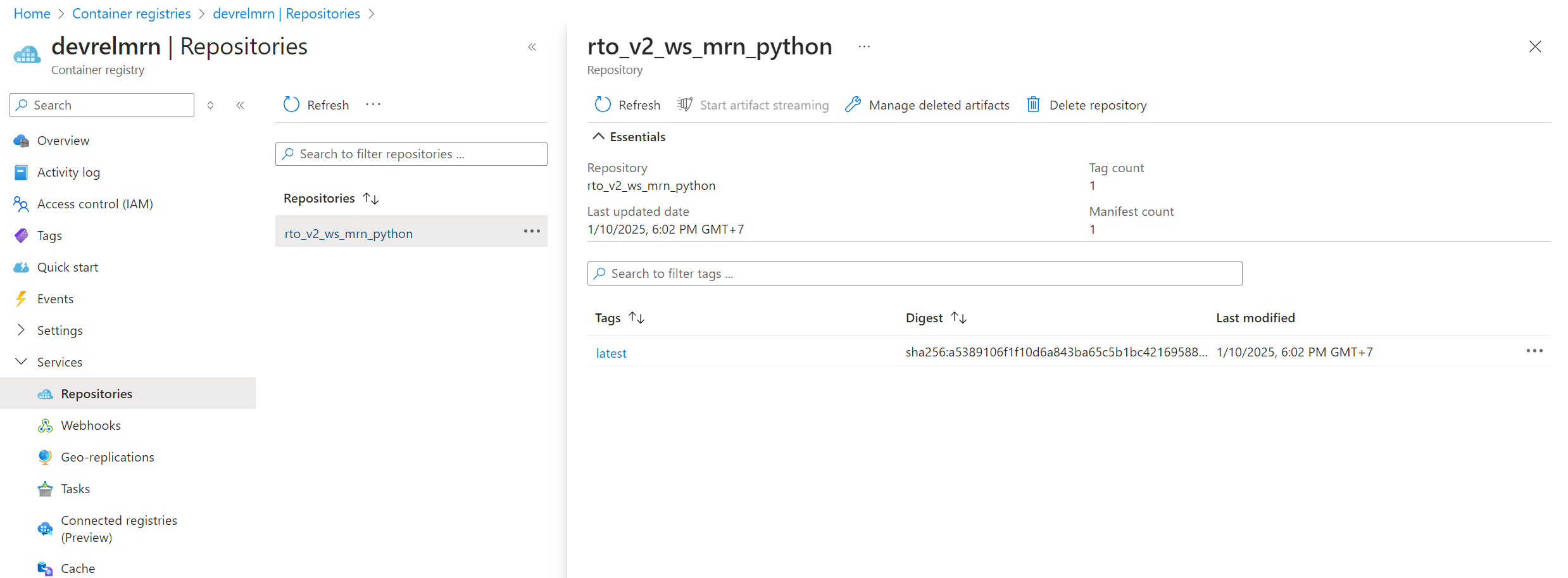Click Start artifact streaming
1568x578 pixels.
pyautogui.click(x=753, y=104)
